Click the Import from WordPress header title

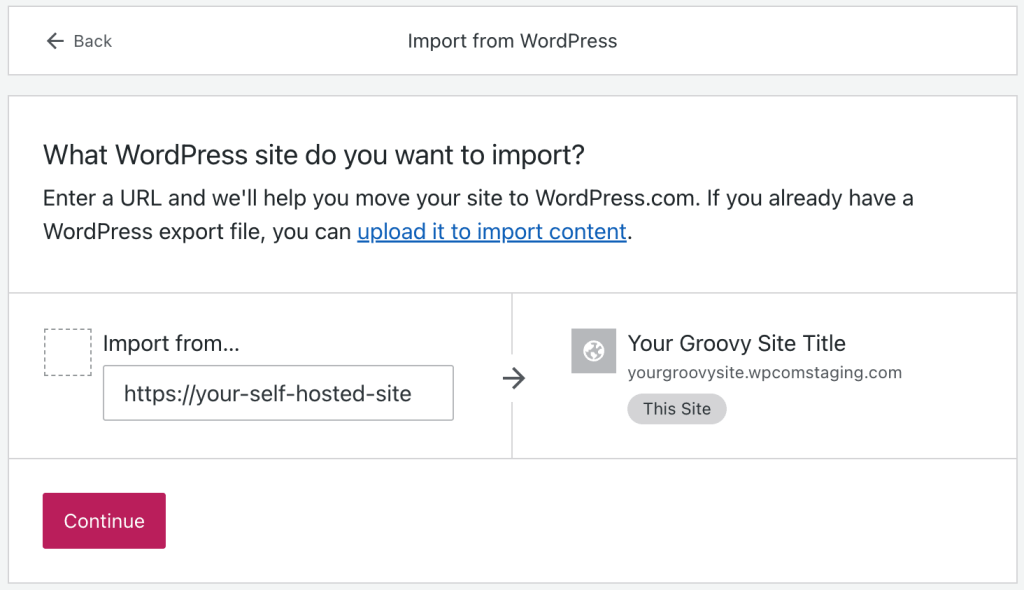pyautogui.click(x=512, y=41)
